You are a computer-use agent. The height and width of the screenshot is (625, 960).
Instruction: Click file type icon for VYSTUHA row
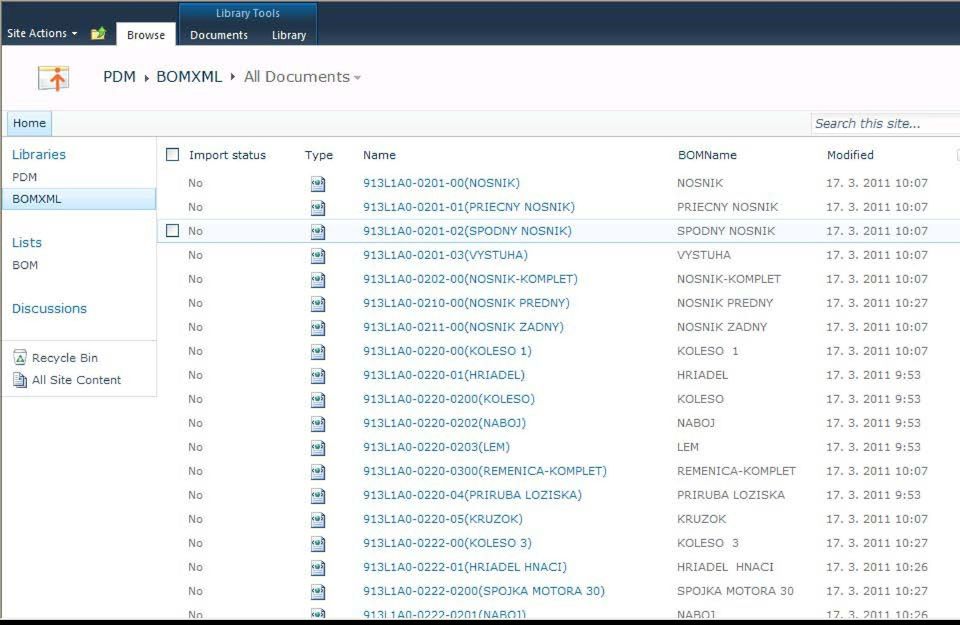coord(318,255)
